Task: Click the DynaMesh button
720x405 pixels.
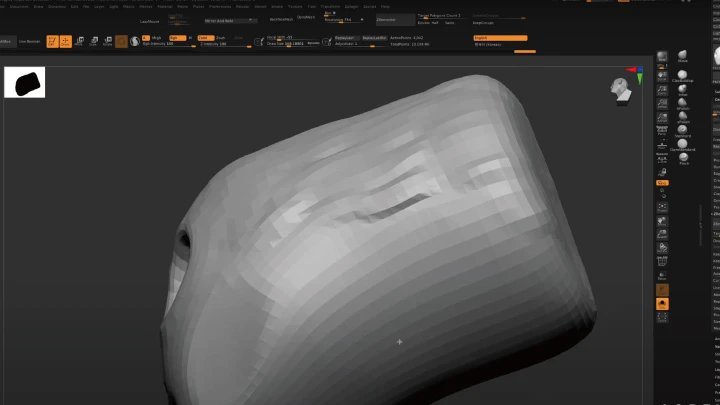Action: click(x=306, y=17)
